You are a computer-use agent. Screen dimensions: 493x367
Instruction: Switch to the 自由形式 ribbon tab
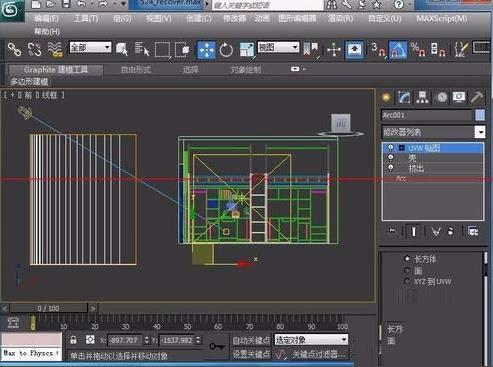[136, 70]
